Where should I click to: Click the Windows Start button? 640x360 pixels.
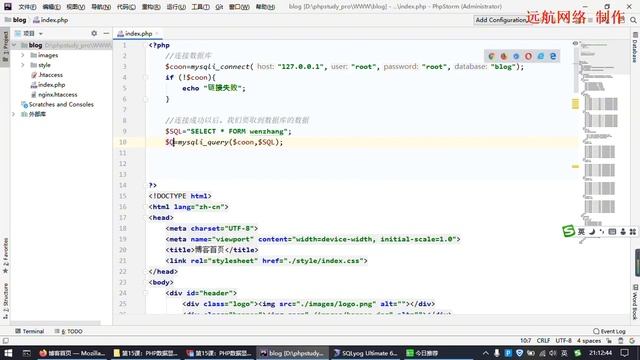click(x=8, y=353)
